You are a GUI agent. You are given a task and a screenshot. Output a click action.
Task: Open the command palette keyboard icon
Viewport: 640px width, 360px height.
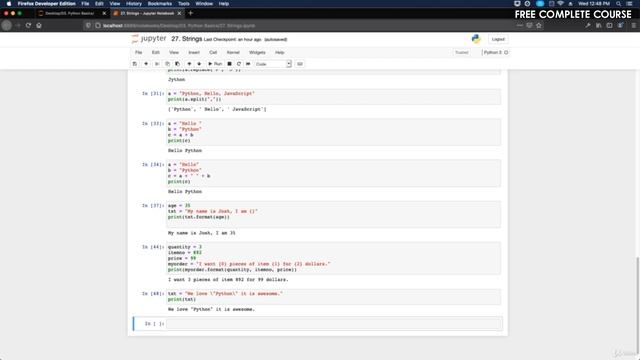300,64
